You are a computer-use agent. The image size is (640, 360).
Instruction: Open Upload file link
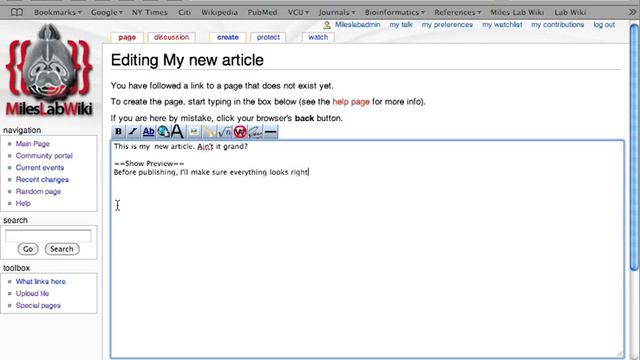coord(32,293)
